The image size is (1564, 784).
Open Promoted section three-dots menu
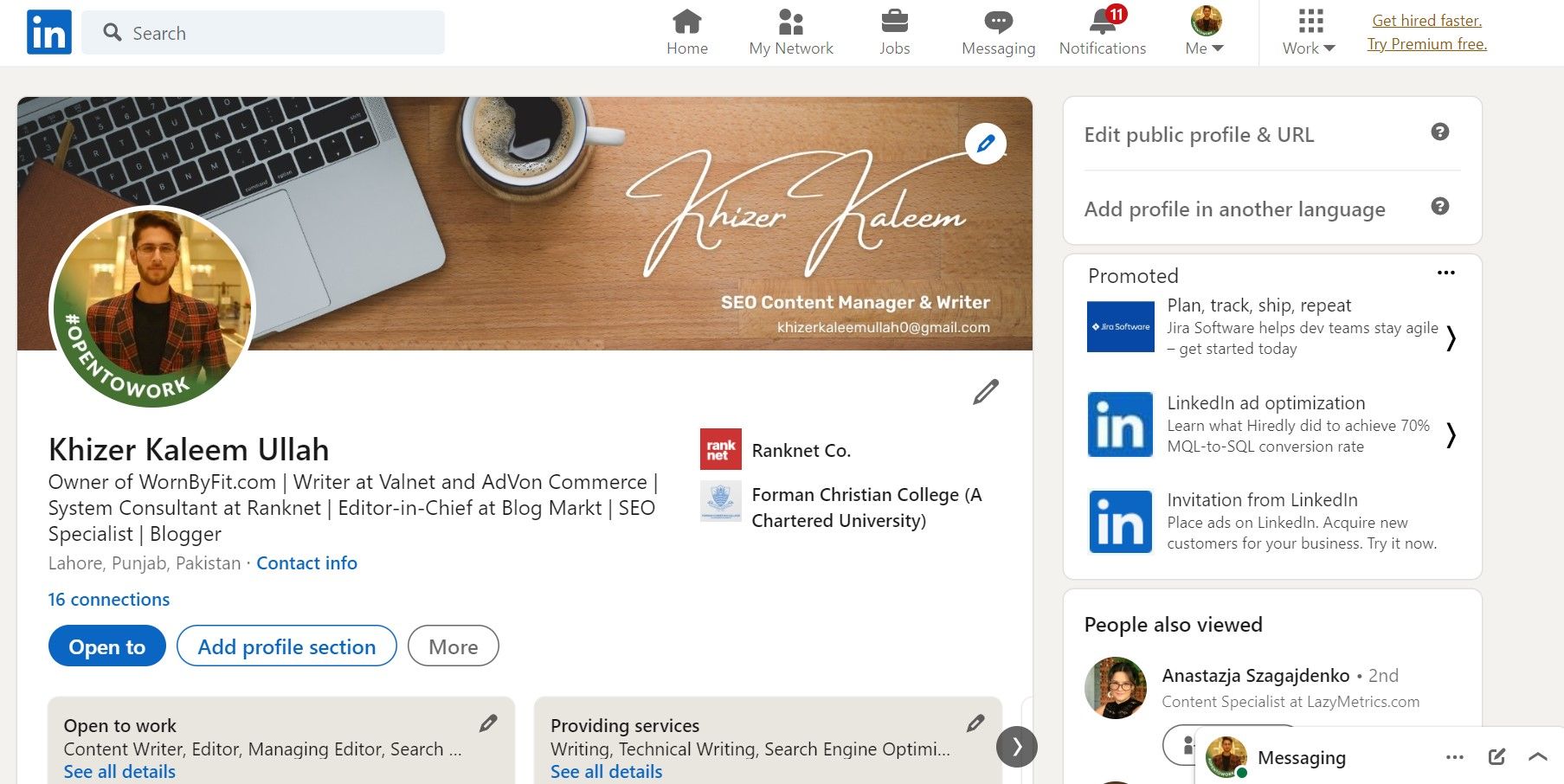point(1446,273)
